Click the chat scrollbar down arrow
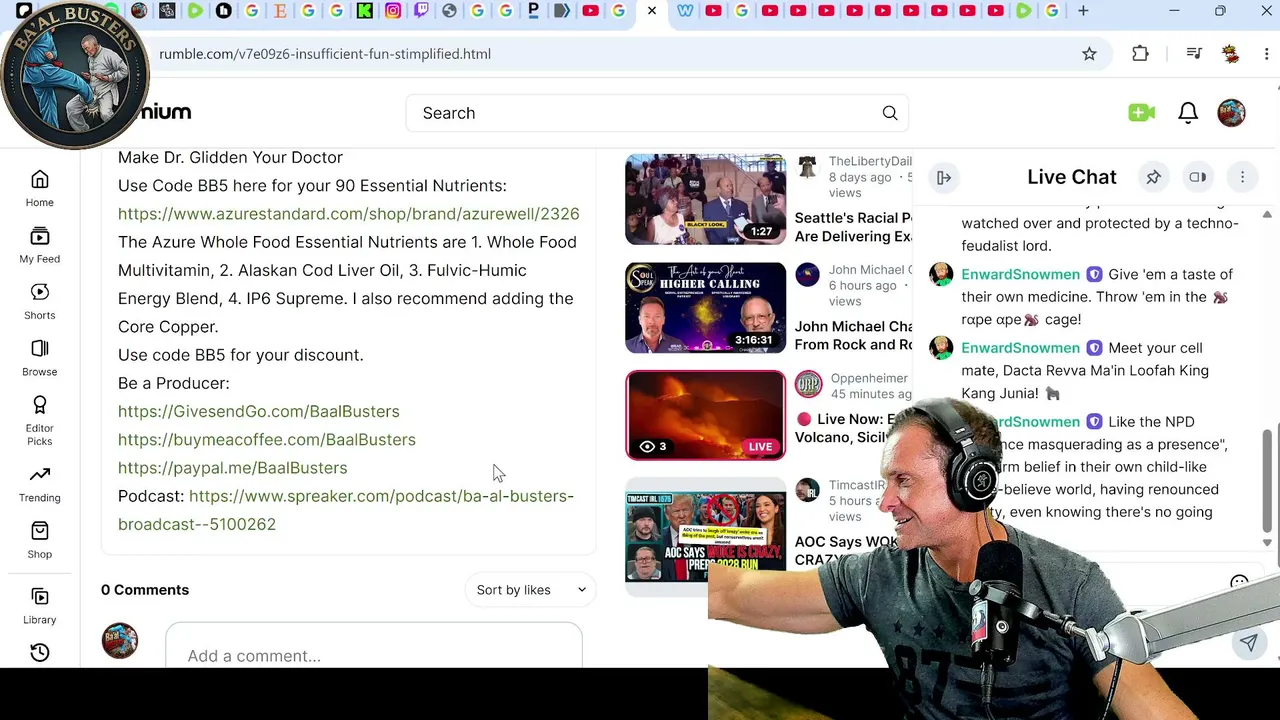Viewport: 1280px width, 720px height. coord(1267,542)
